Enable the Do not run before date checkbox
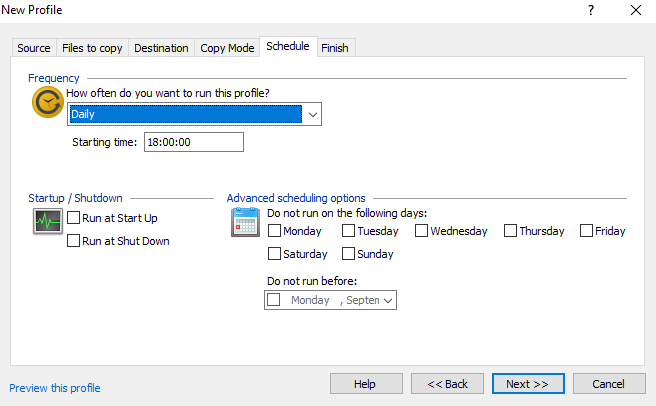The image size is (656, 406). [x=275, y=299]
